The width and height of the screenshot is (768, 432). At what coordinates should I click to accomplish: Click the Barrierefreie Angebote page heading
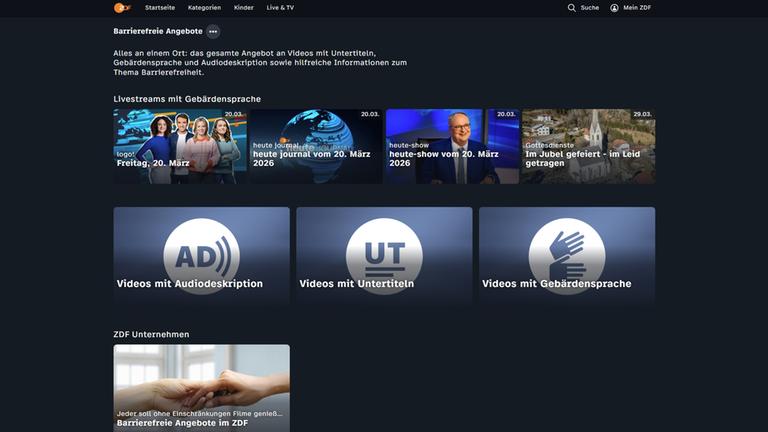(x=158, y=31)
